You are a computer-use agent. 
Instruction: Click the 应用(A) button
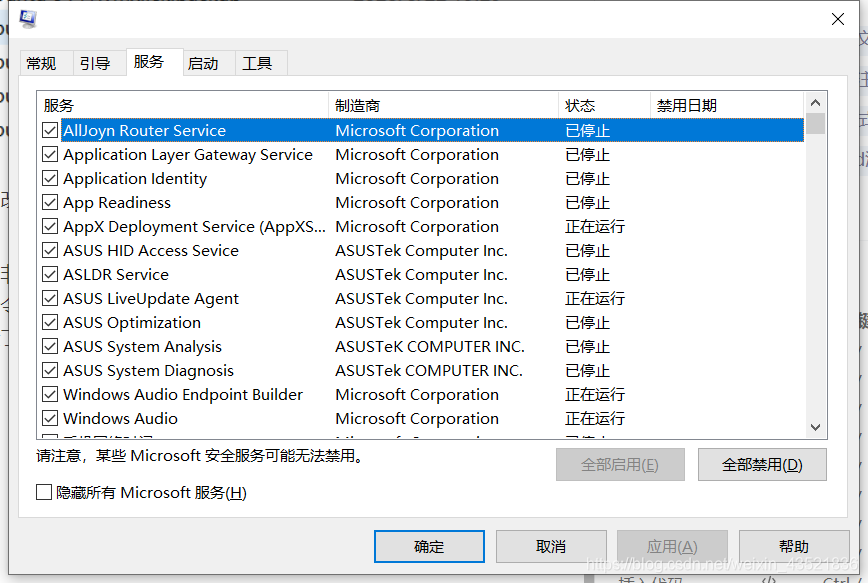click(672, 546)
